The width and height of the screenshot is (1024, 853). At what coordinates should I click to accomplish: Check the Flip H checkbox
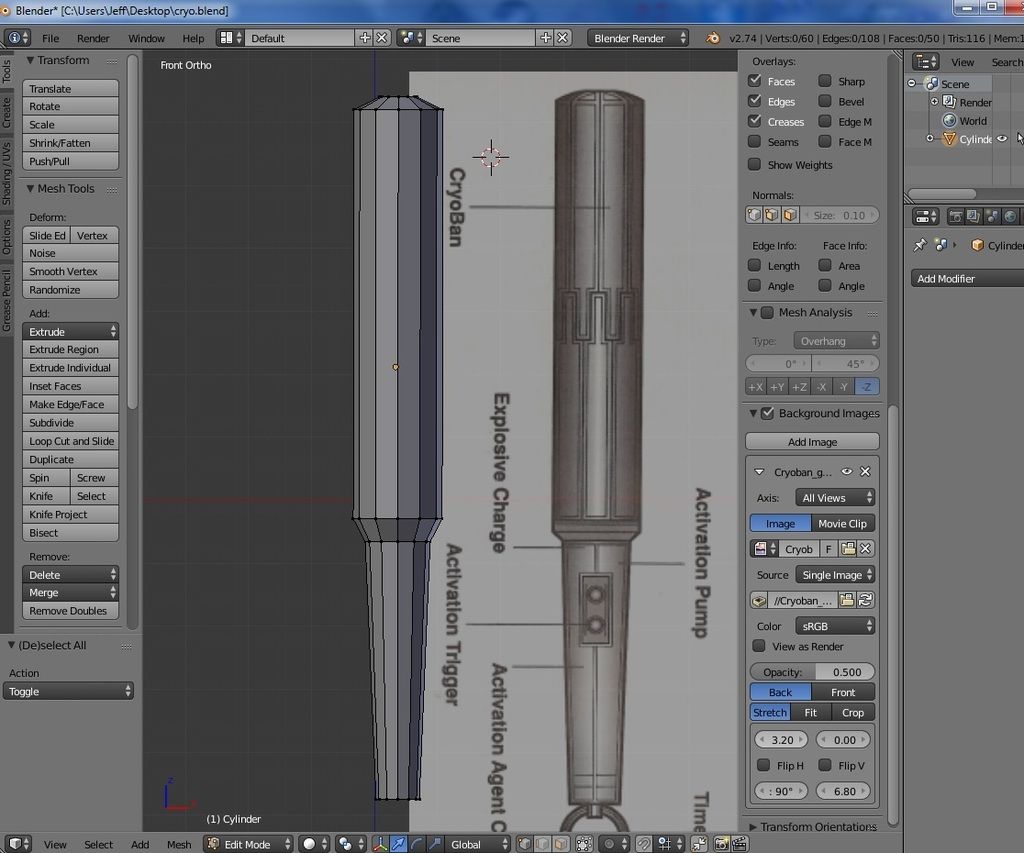763,765
